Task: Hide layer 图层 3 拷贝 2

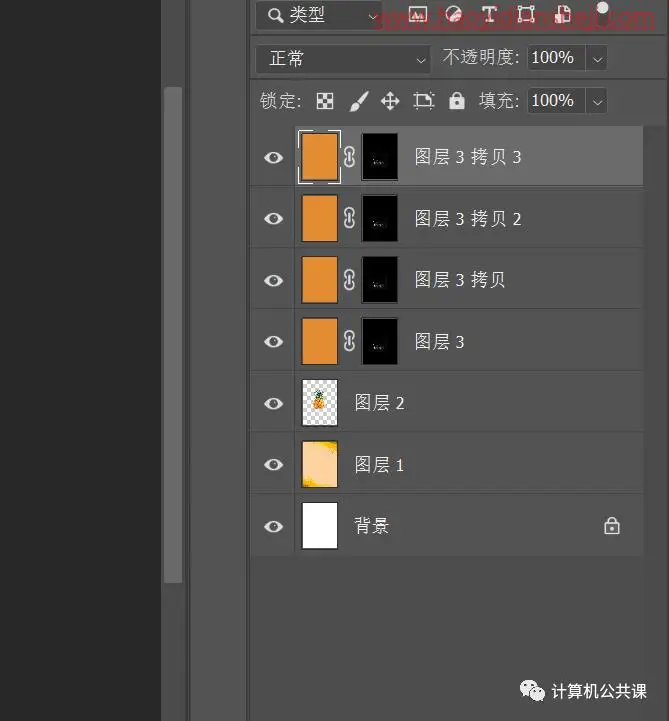Action: tap(274, 219)
